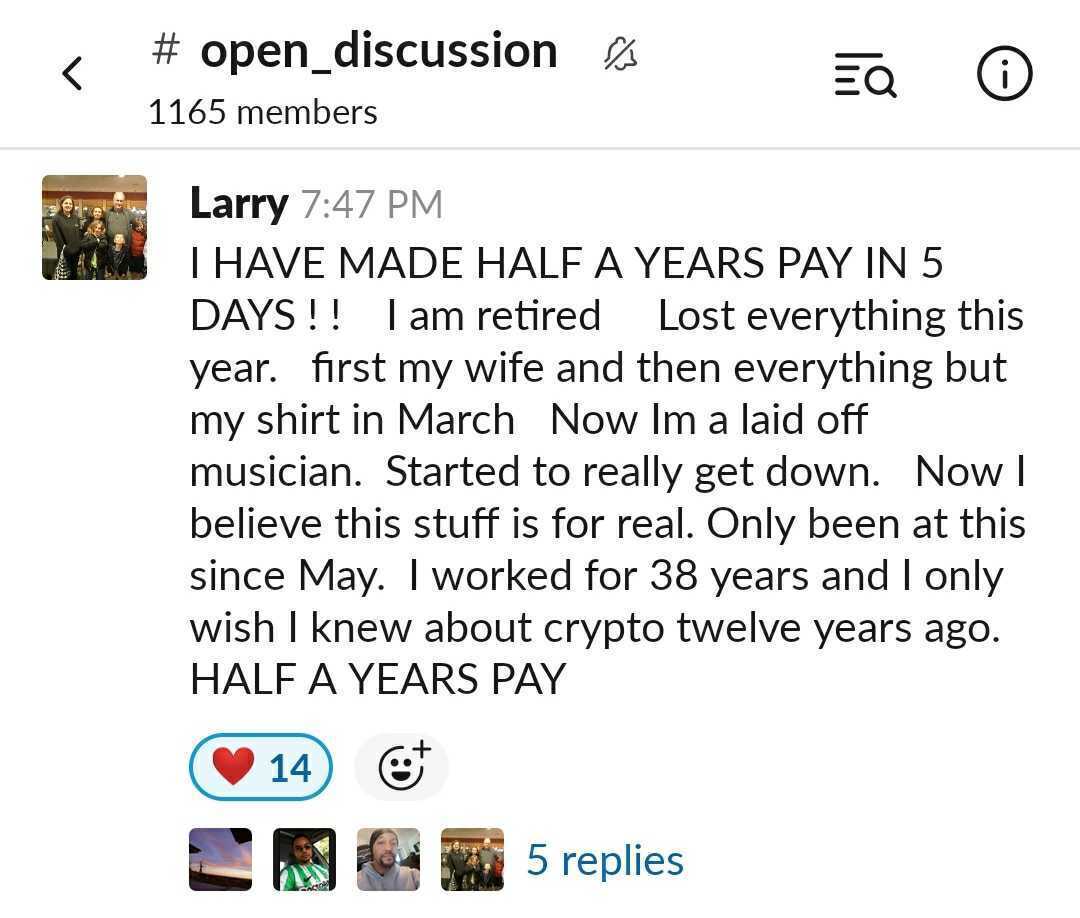Click the hash symbol before open_discussion
The image size is (1080, 918).
coord(167,50)
